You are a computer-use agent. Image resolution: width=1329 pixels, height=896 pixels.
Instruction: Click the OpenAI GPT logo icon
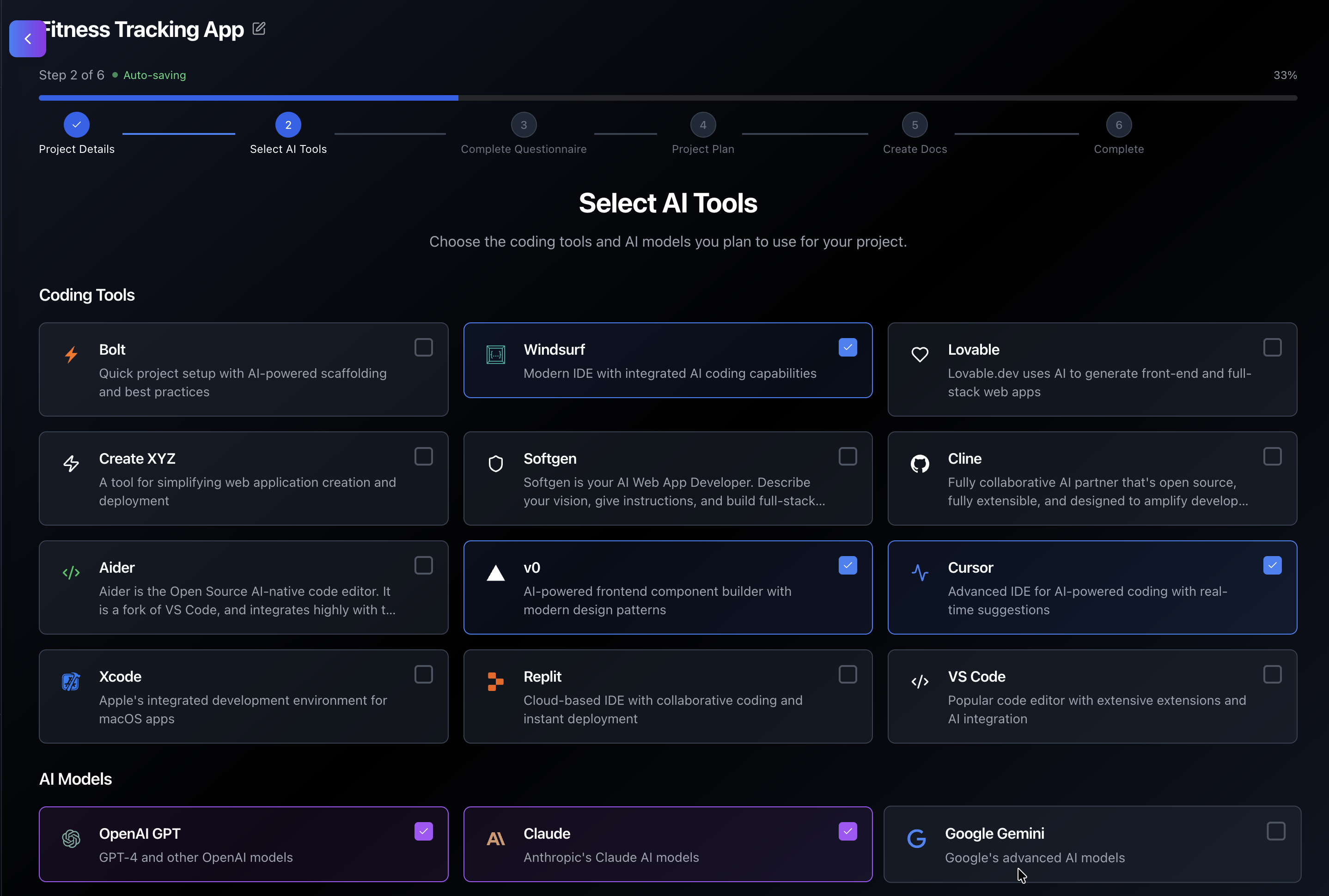[x=71, y=839]
